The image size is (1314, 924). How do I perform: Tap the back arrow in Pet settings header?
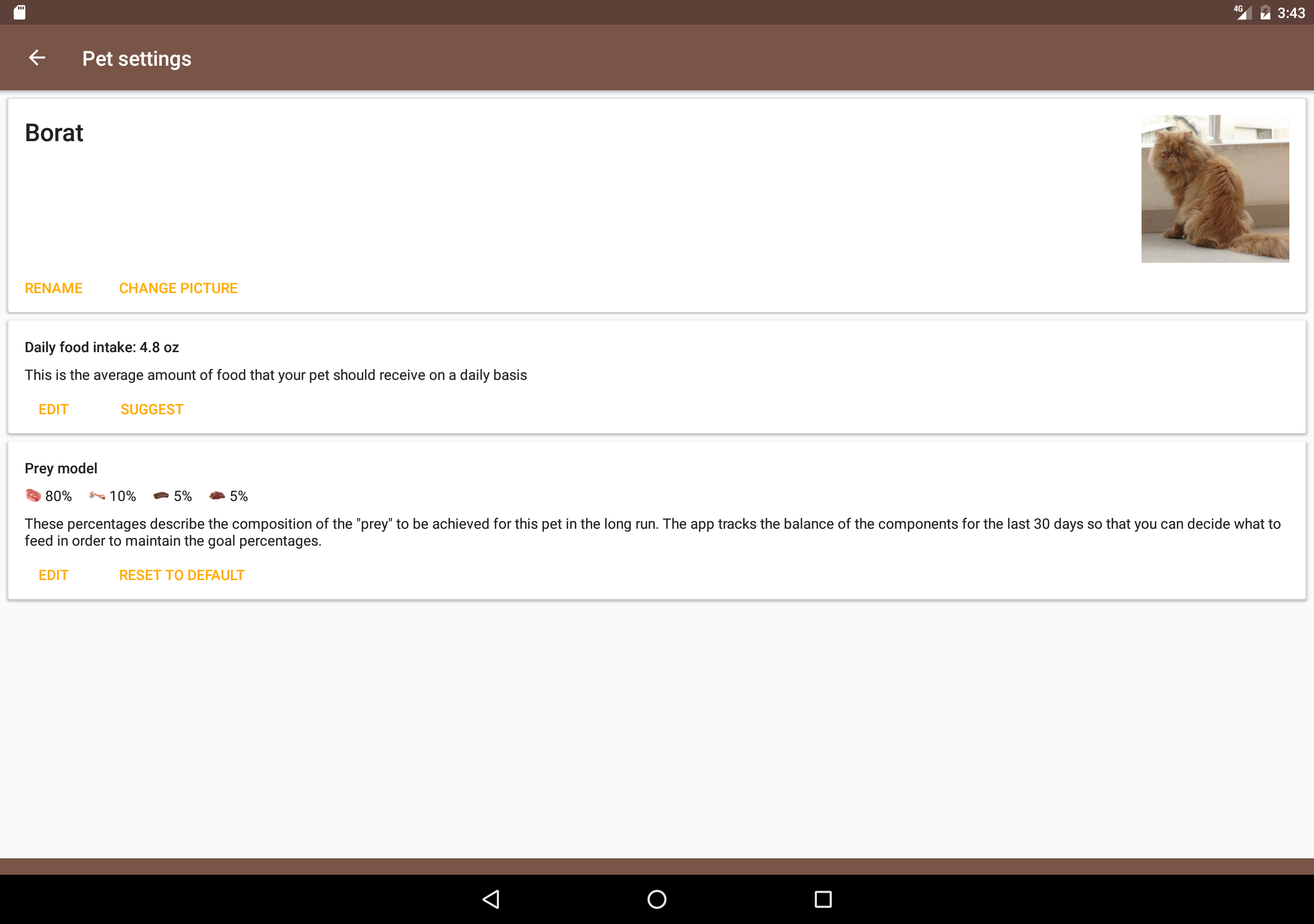point(37,58)
